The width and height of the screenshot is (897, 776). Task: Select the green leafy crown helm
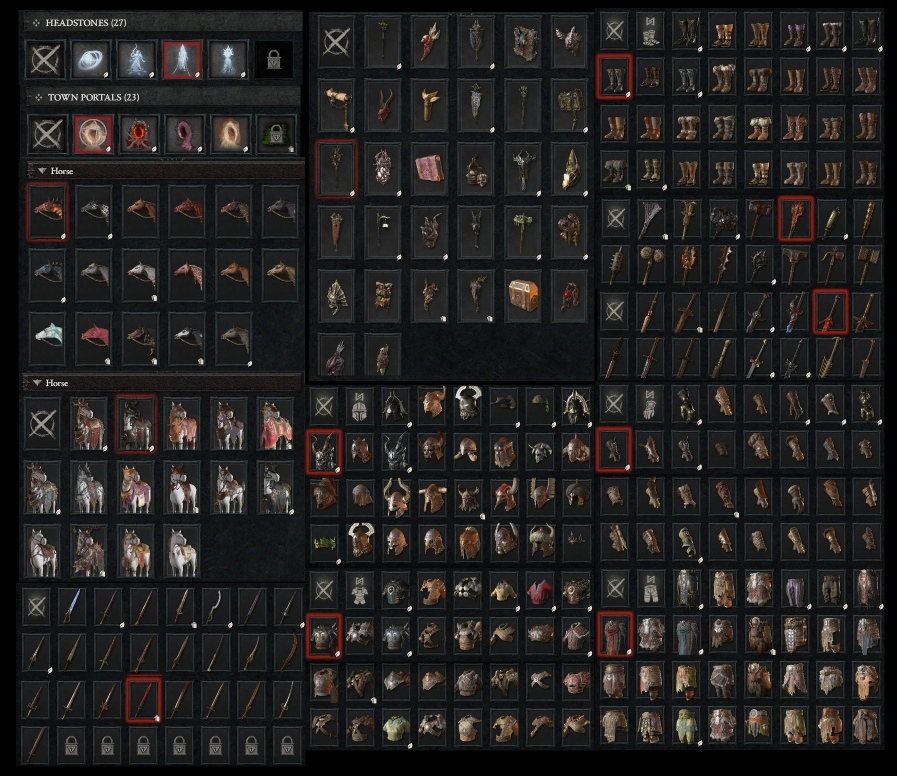(325, 541)
